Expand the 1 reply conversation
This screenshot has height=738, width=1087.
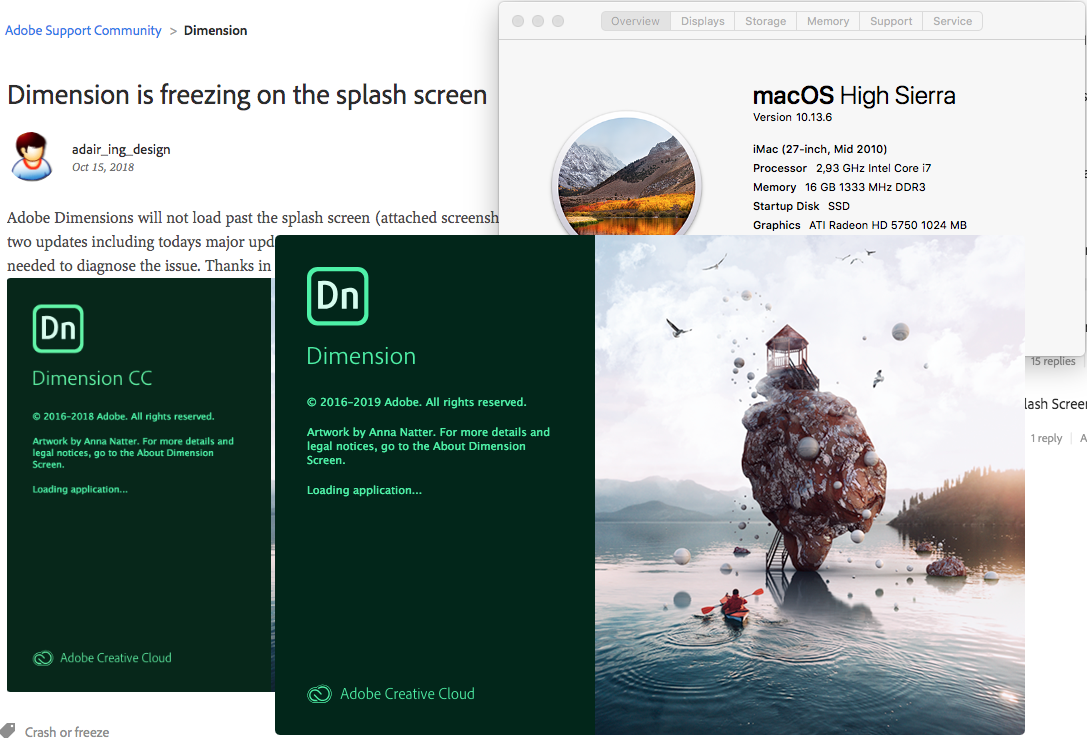[1046, 438]
